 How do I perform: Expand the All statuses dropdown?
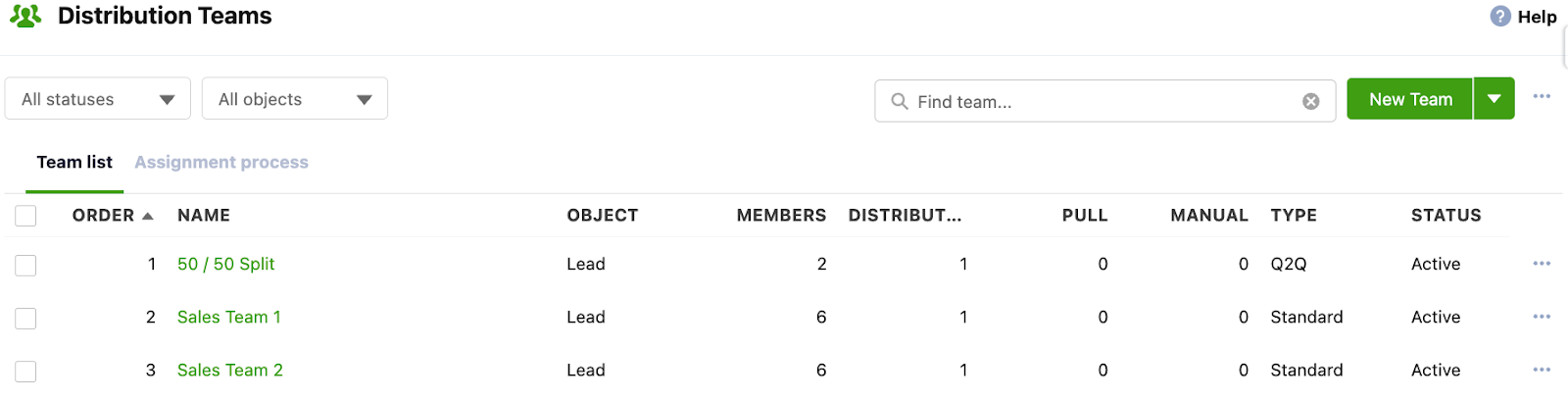[x=98, y=99]
